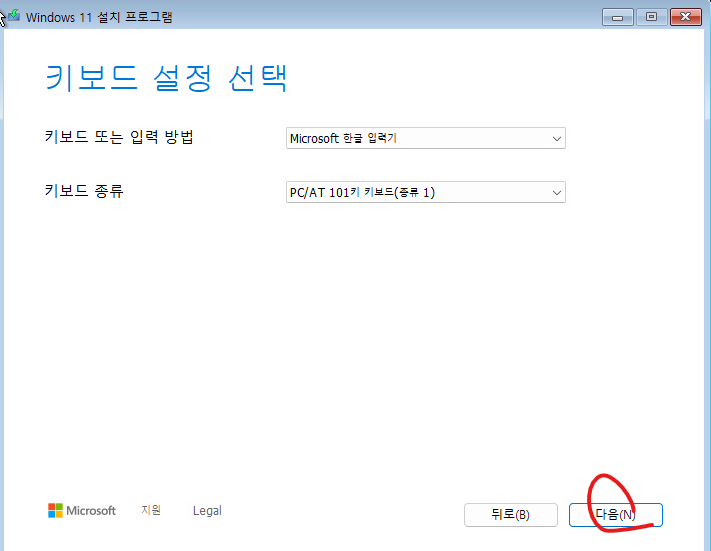Click the 키보드 설정 선택 heading

point(166,78)
